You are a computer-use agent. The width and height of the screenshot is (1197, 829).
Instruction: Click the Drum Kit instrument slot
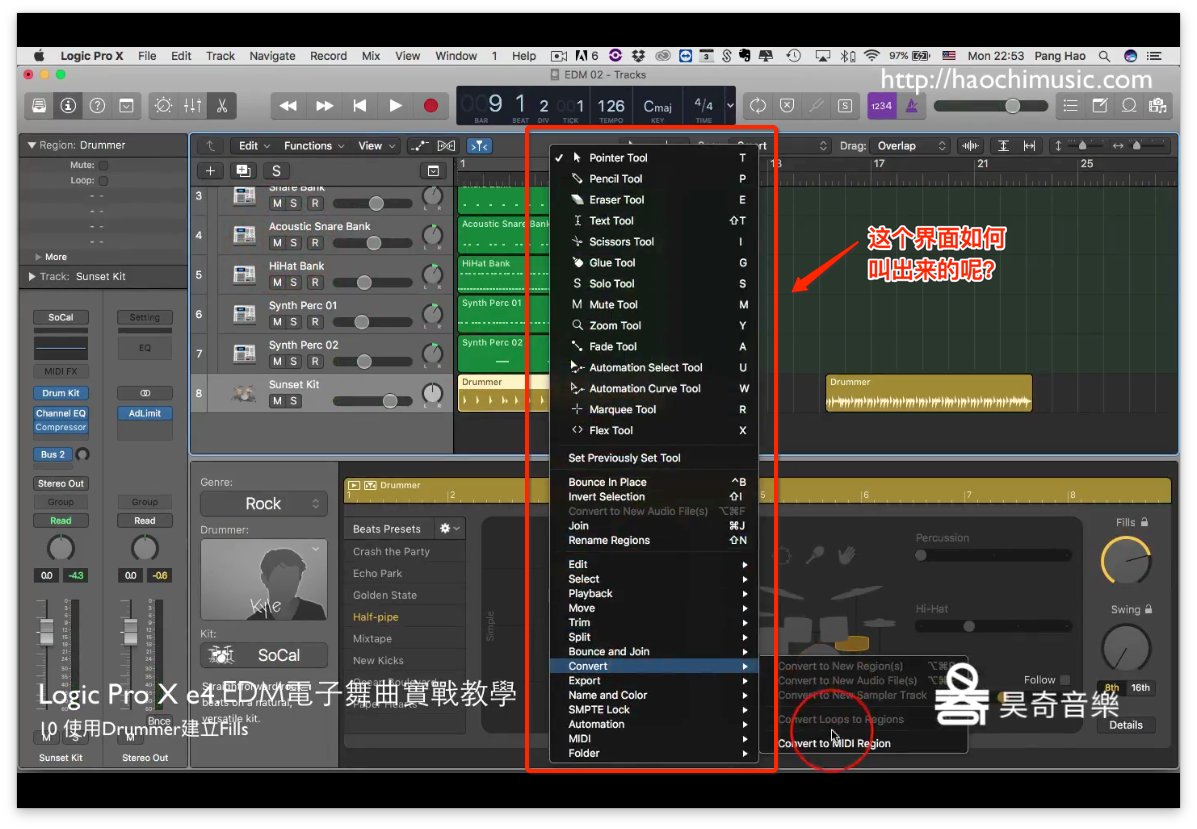60,393
